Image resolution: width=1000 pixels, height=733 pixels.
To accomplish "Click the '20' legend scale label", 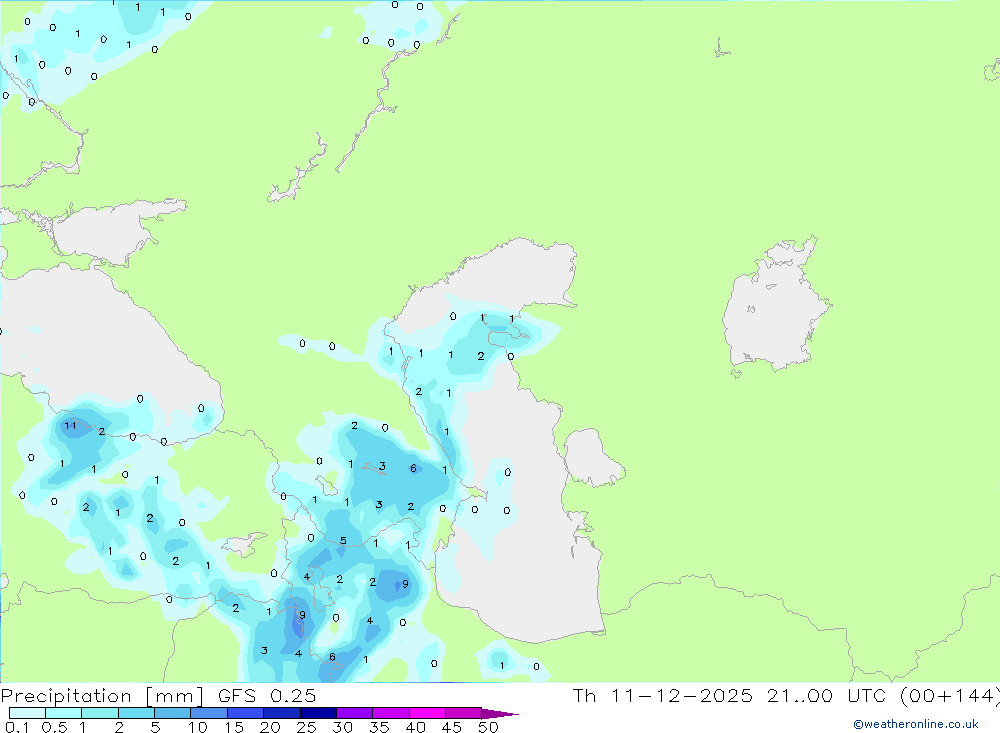I will click(x=270, y=727).
